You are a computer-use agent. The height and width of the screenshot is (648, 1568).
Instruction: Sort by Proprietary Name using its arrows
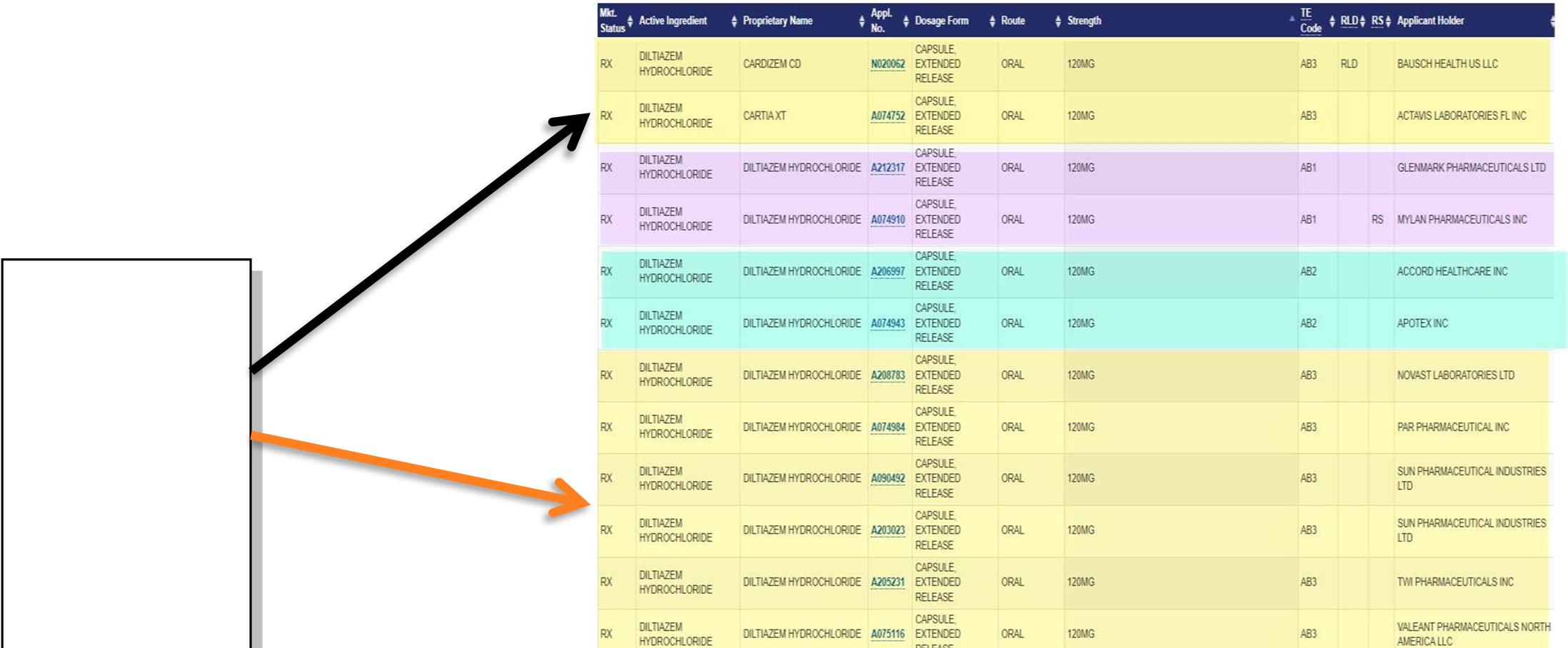(861, 21)
